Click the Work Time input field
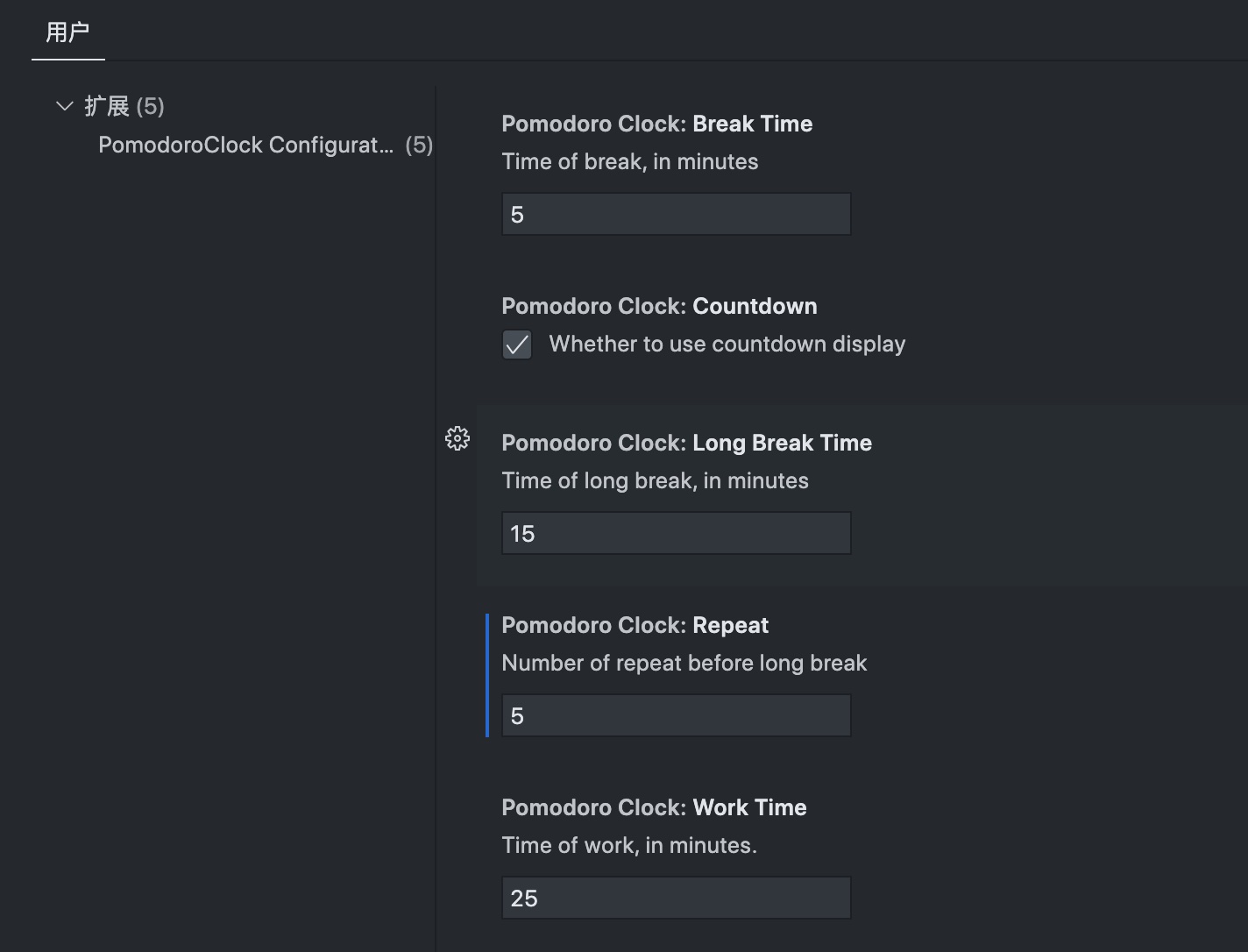Viewport: 1248px width, 952px height. coord(676,898)
